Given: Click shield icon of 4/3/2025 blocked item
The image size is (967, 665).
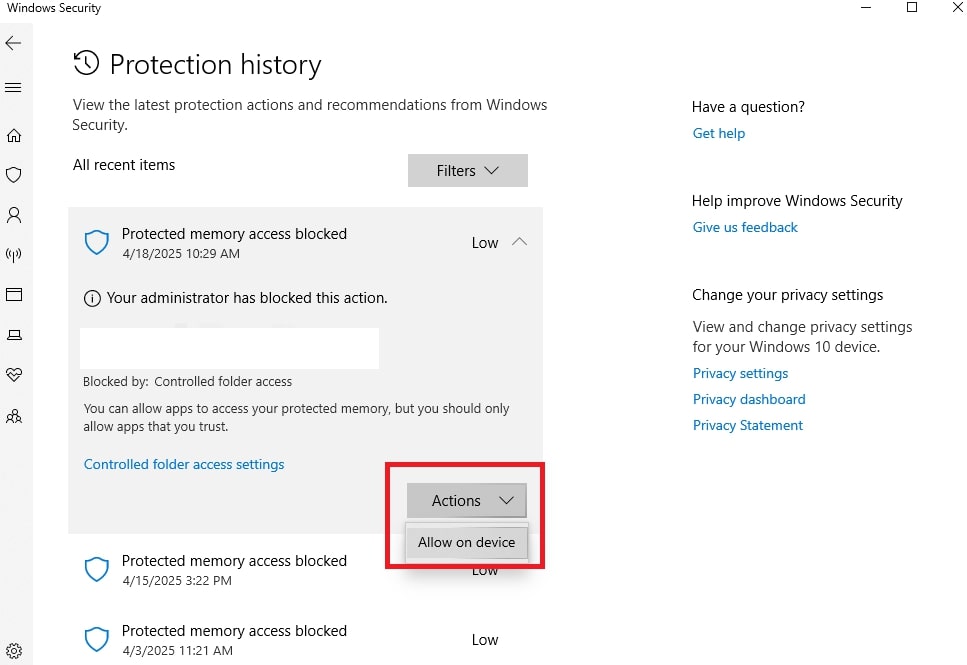Looking at the screenshot, I should coord(97,640).
